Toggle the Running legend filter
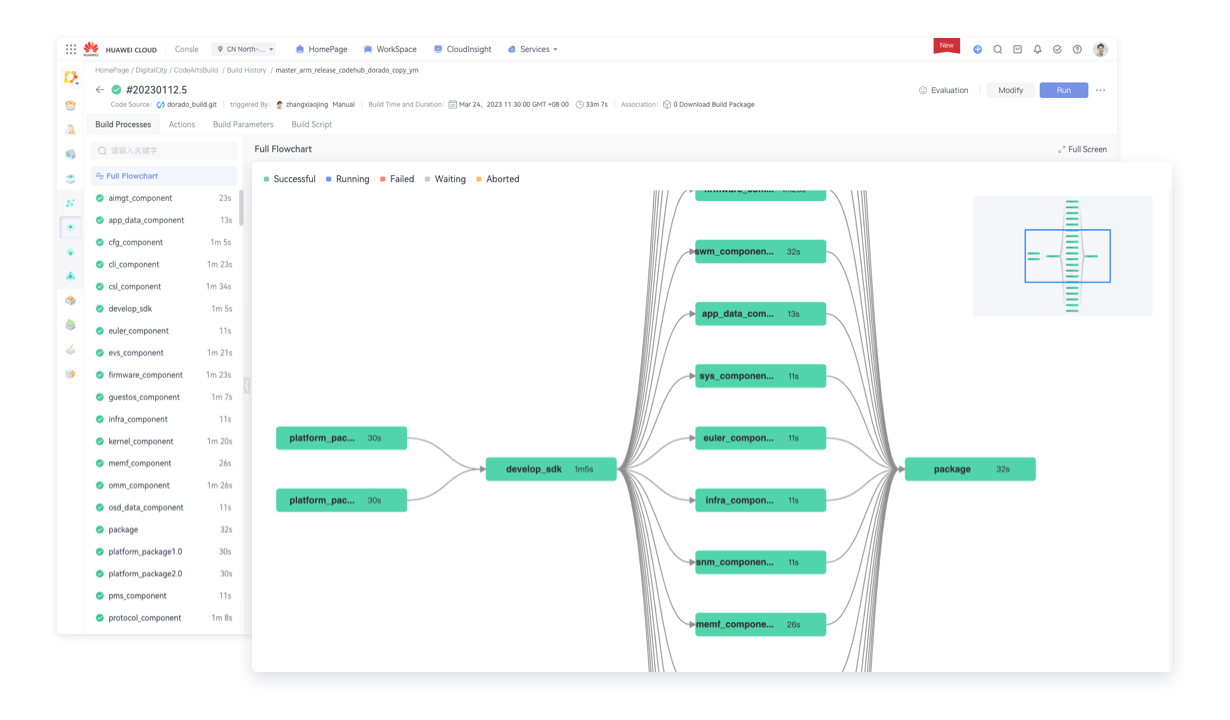The width and height of the screenshot is (1230, 720). click(348, 179)
